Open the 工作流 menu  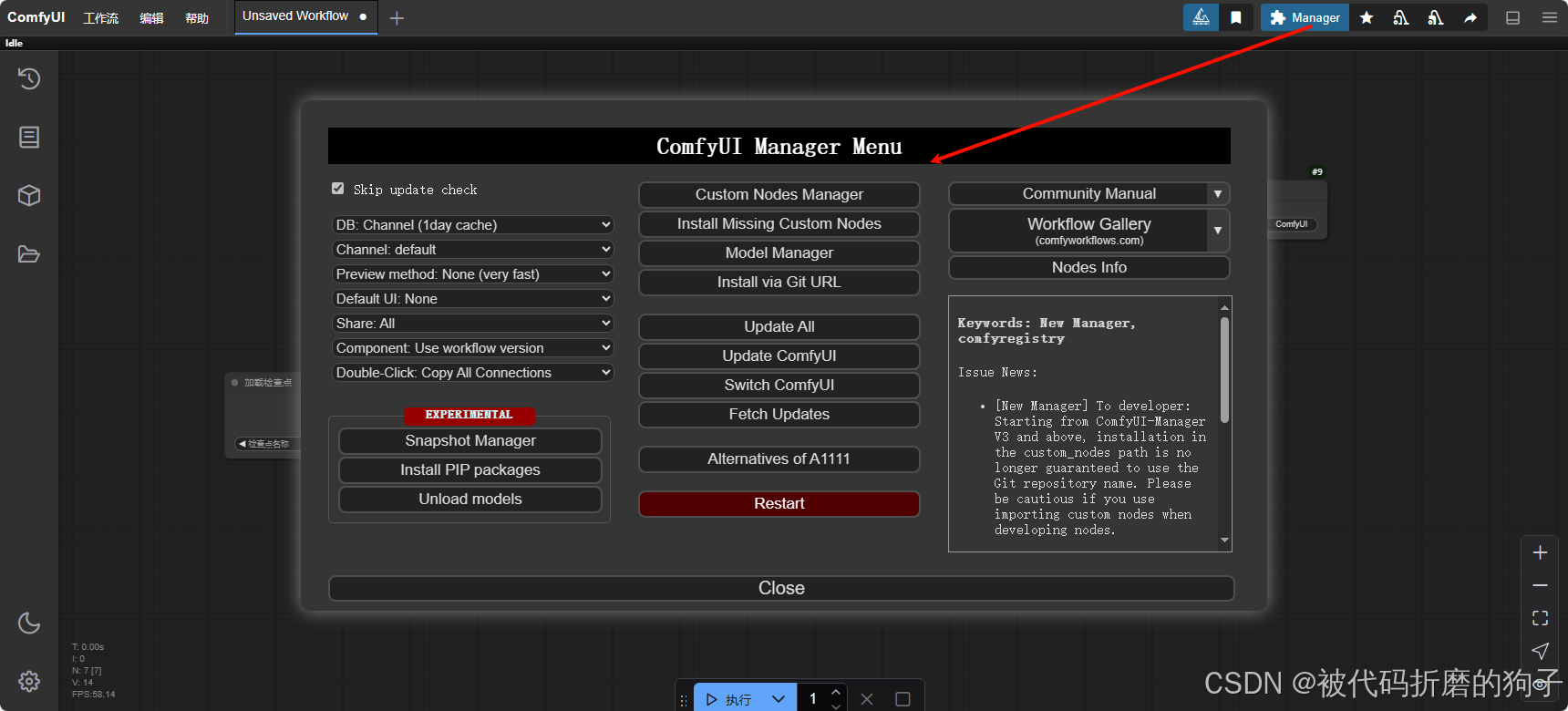coord(101,18)
